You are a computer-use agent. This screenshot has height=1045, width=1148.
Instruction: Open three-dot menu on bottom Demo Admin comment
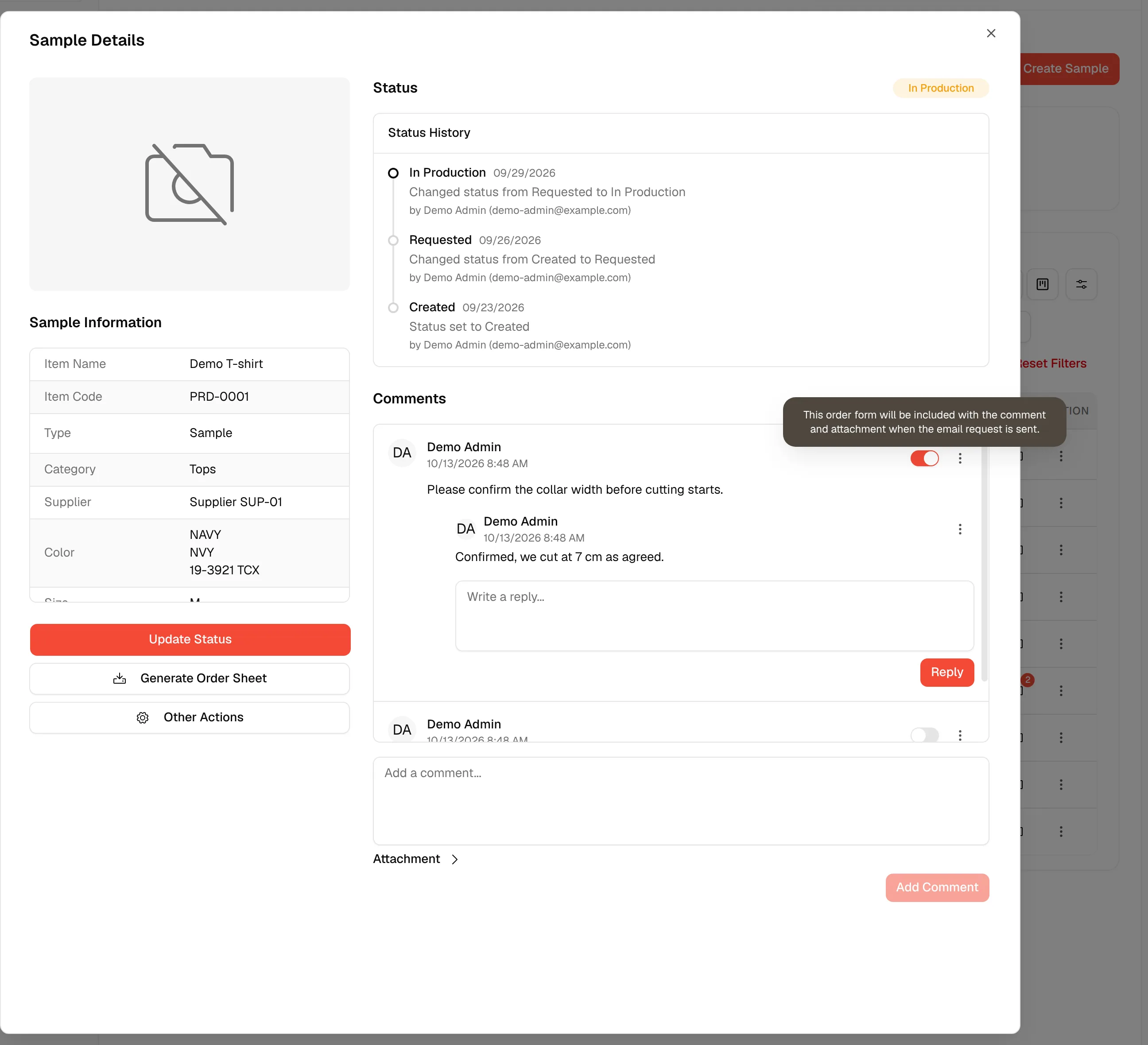point(960,735)
